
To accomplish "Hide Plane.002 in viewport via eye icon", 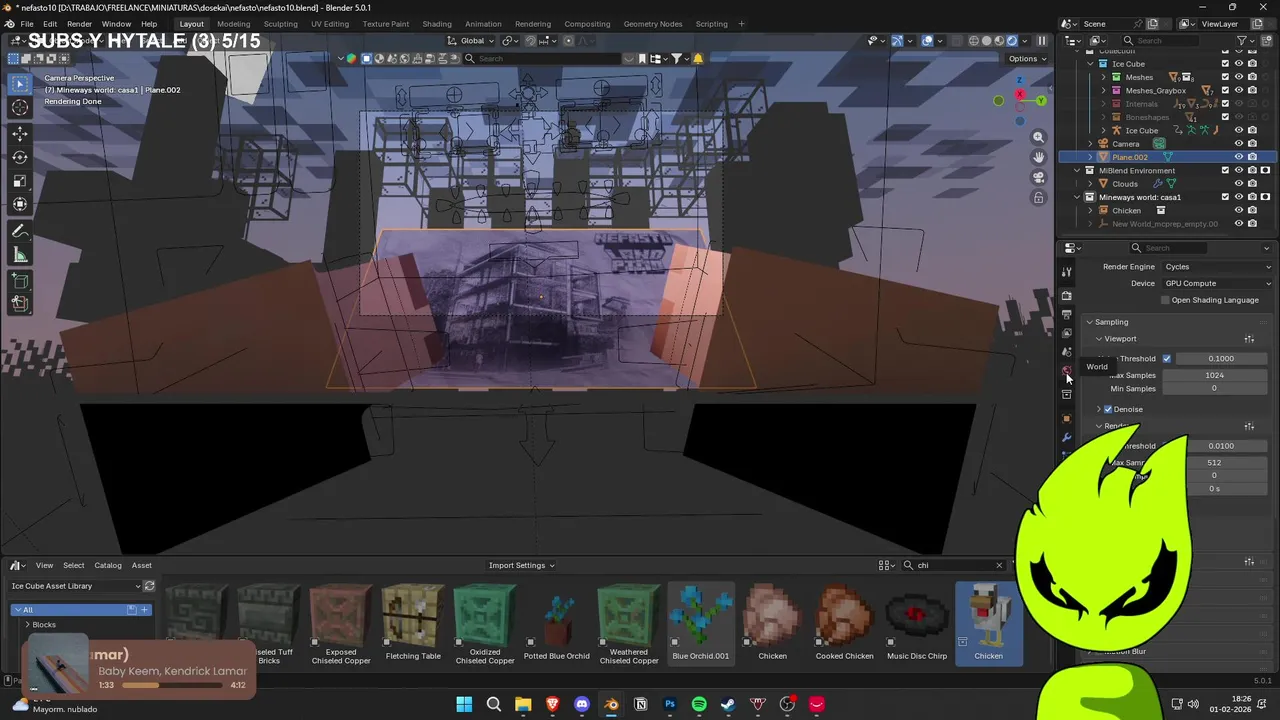I will click(x=1238, y=157).
